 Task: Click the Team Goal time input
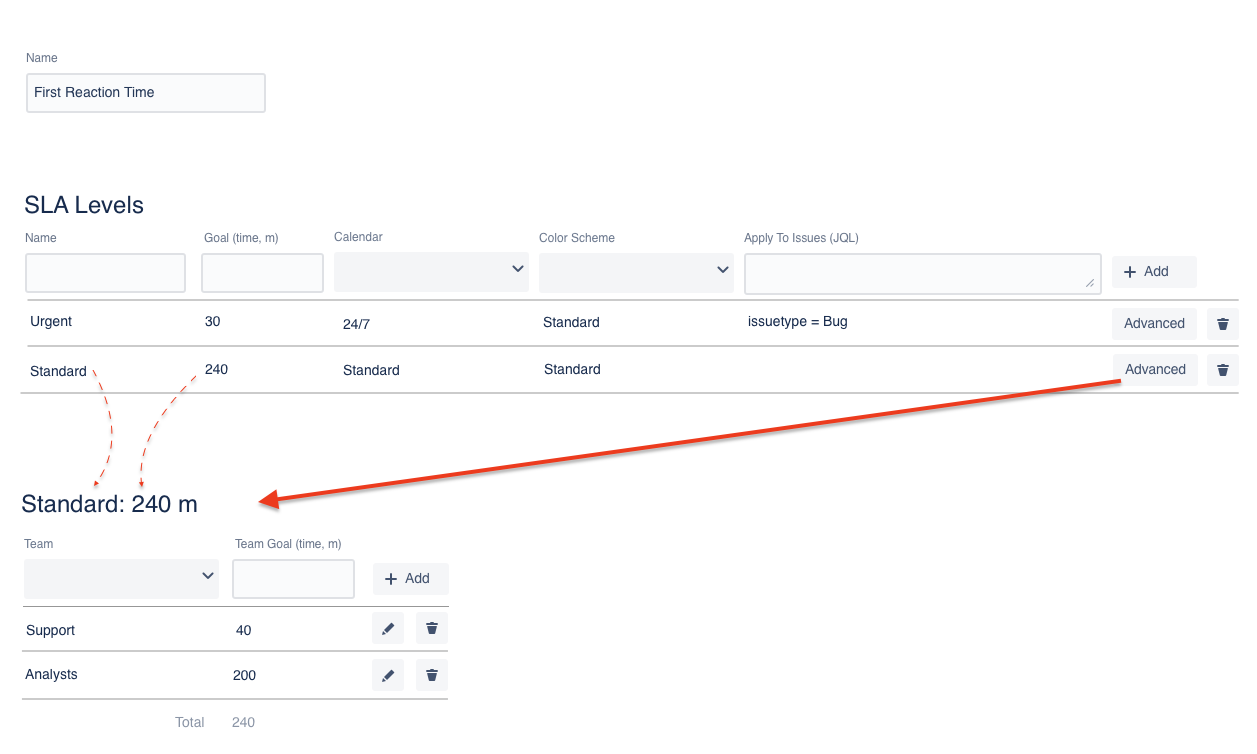coord(293,579)
